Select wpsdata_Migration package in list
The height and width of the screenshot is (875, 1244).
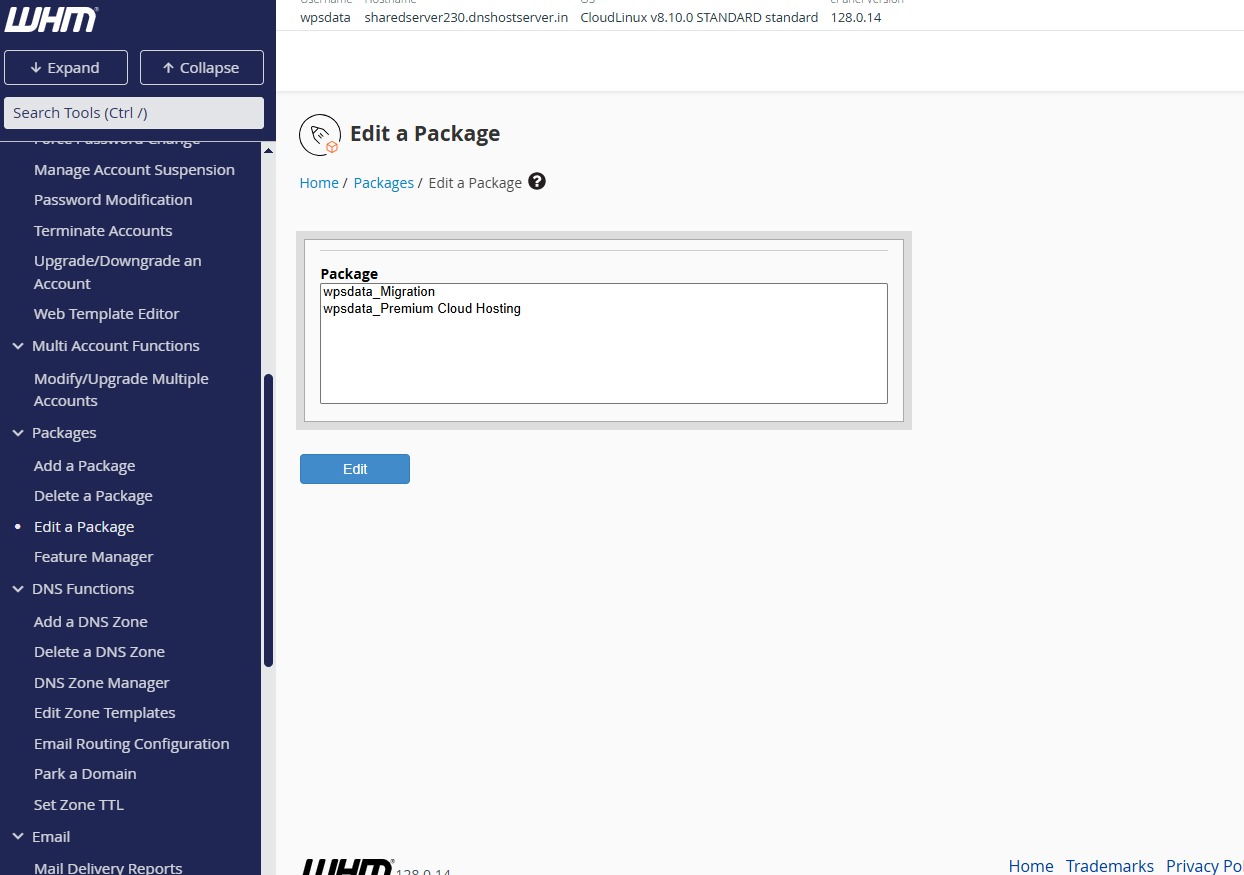[x=379, y=292]
